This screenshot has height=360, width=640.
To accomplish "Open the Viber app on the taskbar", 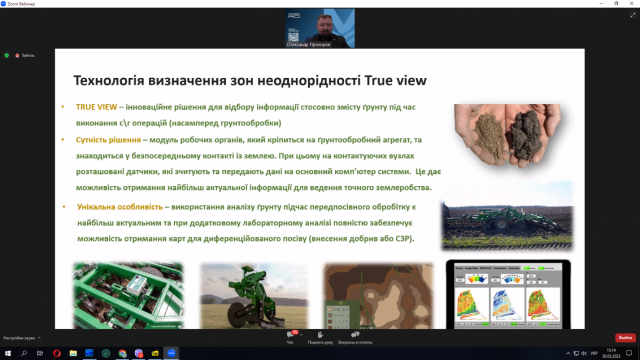I will [139, 353].
